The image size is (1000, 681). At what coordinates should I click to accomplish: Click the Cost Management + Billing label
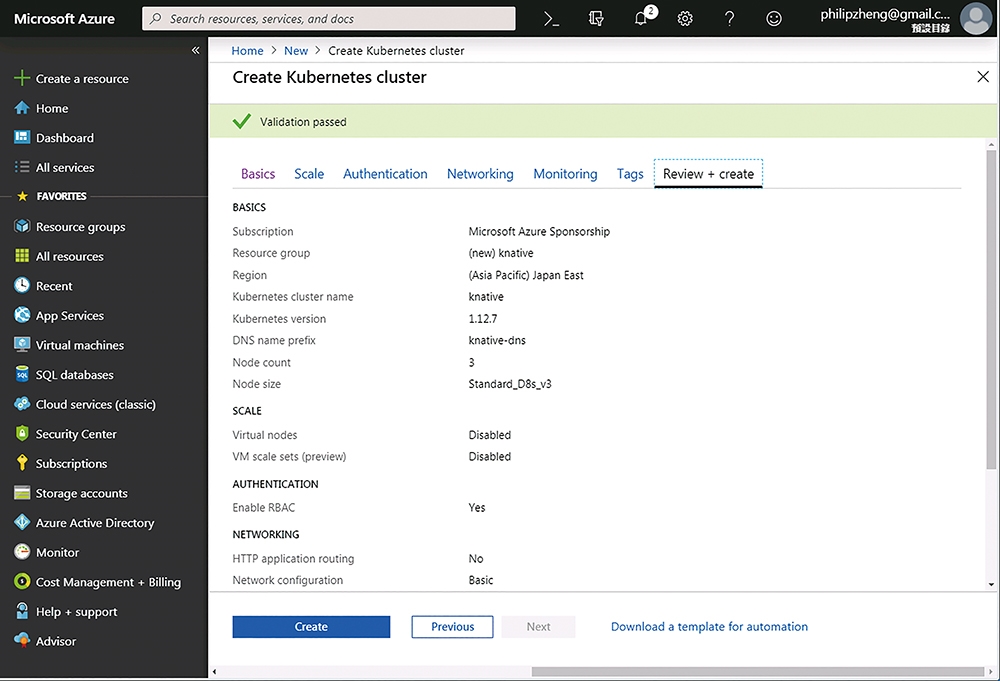tap(108, 582)
